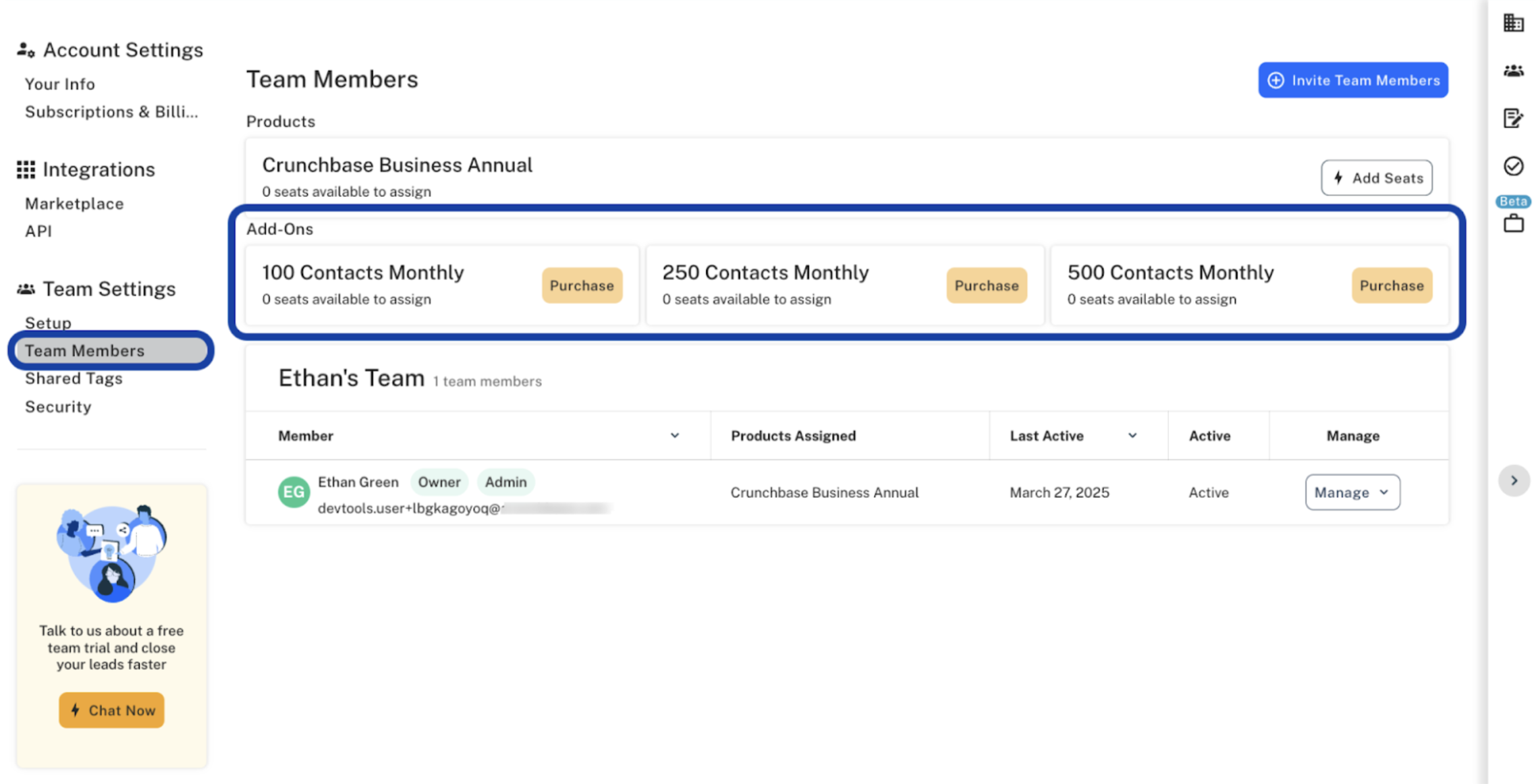Open the people group icon in right sidebar
The height and width of the screenshot is (784, 1540).
1513,71
